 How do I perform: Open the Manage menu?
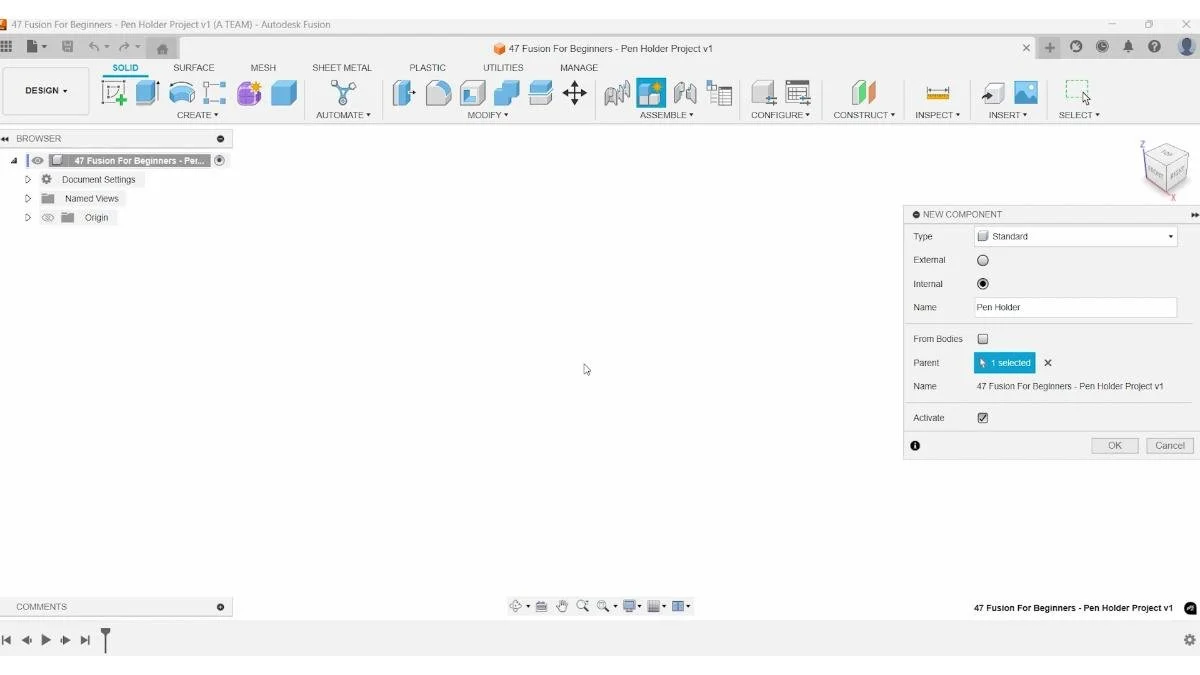[x=578, y=67]
